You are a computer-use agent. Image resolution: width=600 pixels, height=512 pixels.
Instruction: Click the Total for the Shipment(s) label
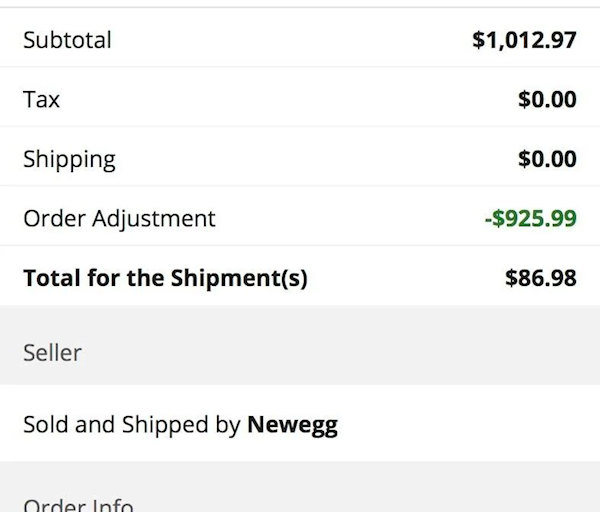tap(165, 278)
